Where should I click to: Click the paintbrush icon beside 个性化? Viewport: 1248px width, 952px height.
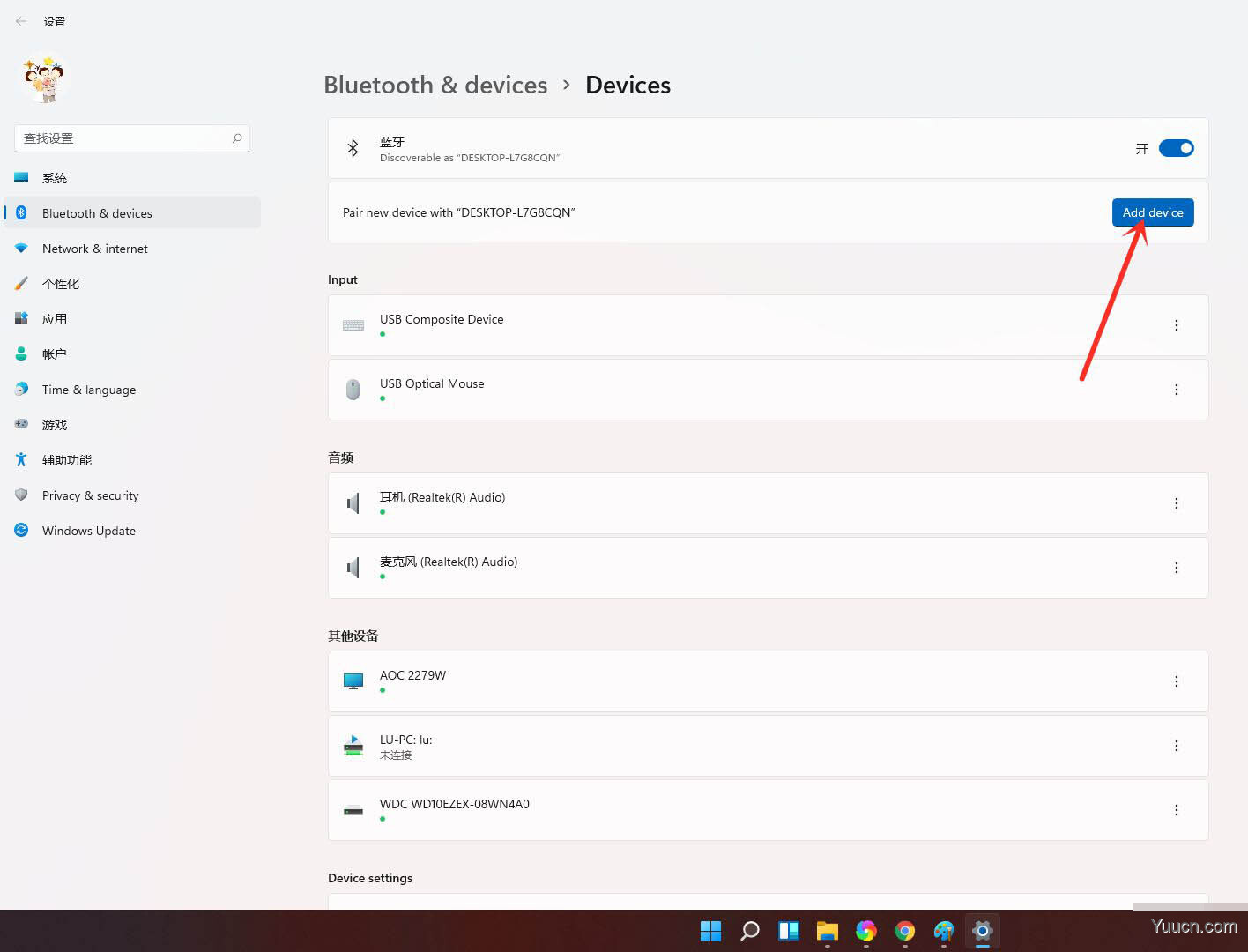[x=21, y=284]
